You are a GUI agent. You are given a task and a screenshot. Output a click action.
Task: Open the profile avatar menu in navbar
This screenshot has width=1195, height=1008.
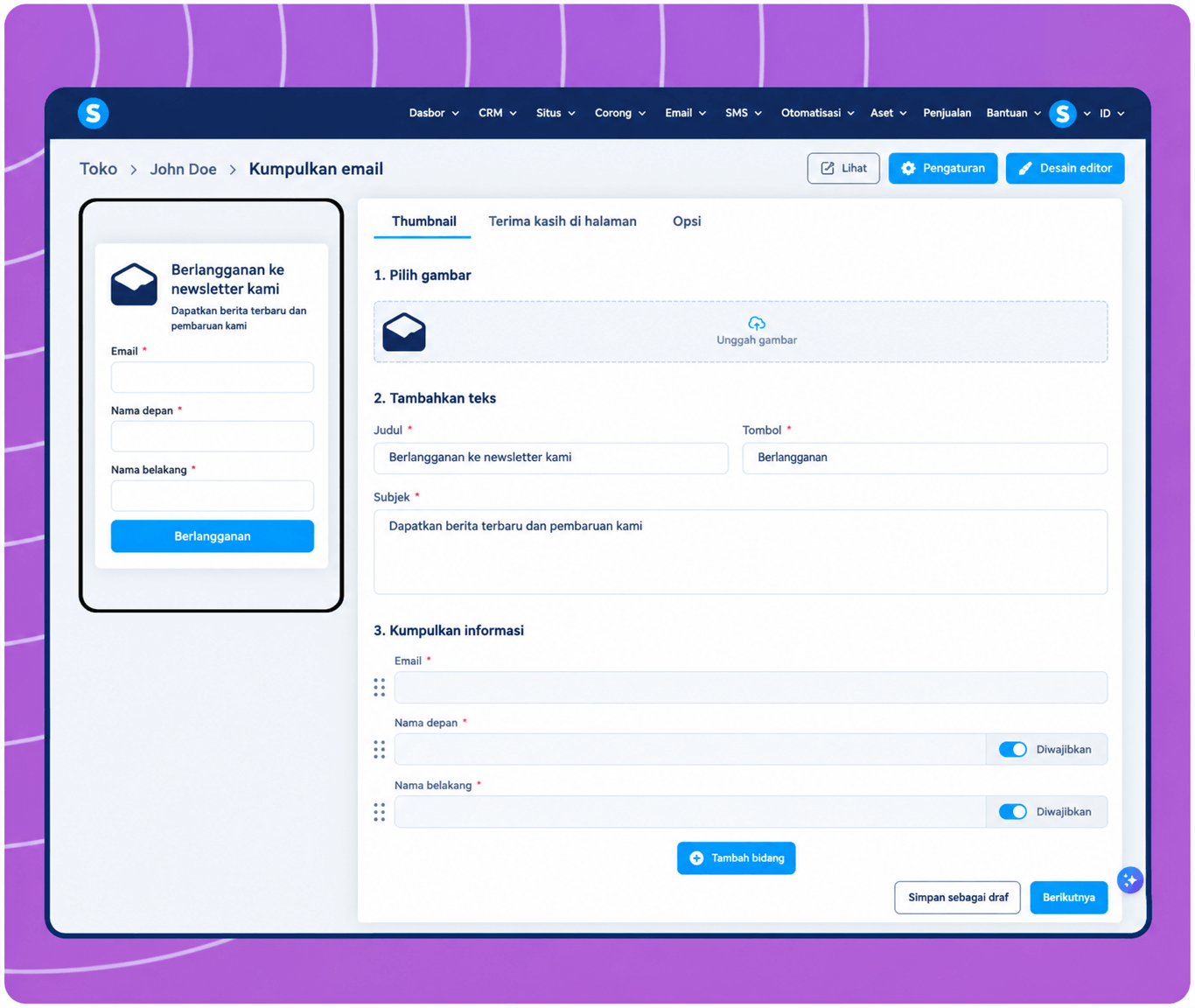pos(1062,113)
